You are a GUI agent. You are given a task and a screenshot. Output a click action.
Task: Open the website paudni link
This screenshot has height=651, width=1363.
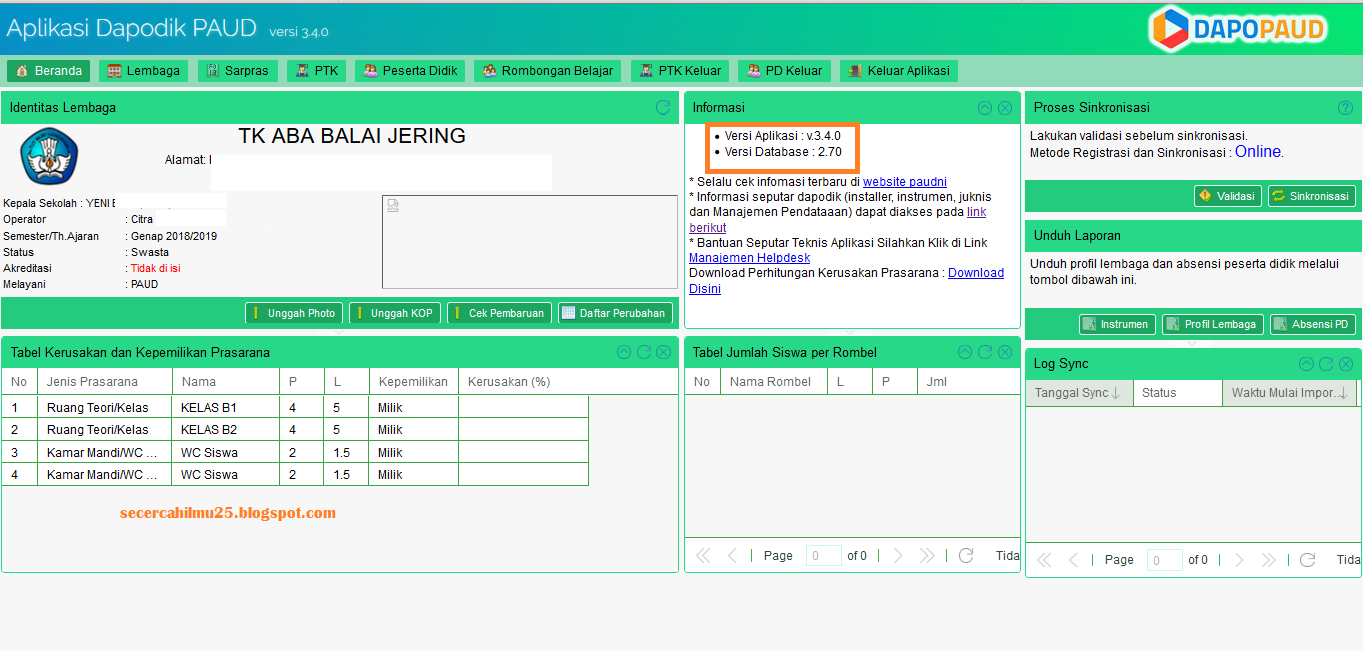tap(905, 182)
